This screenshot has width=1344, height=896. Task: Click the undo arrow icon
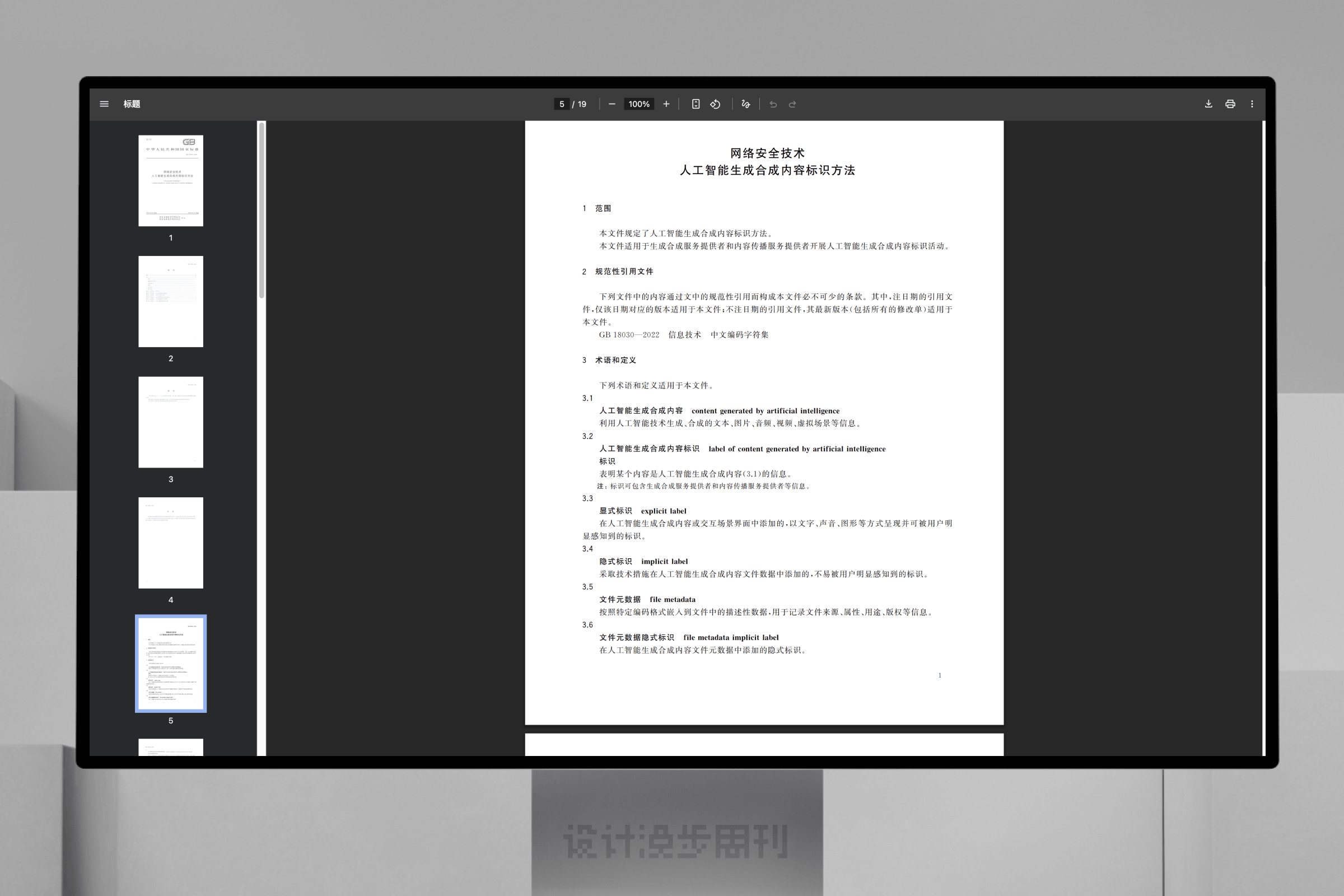point(773,104)
